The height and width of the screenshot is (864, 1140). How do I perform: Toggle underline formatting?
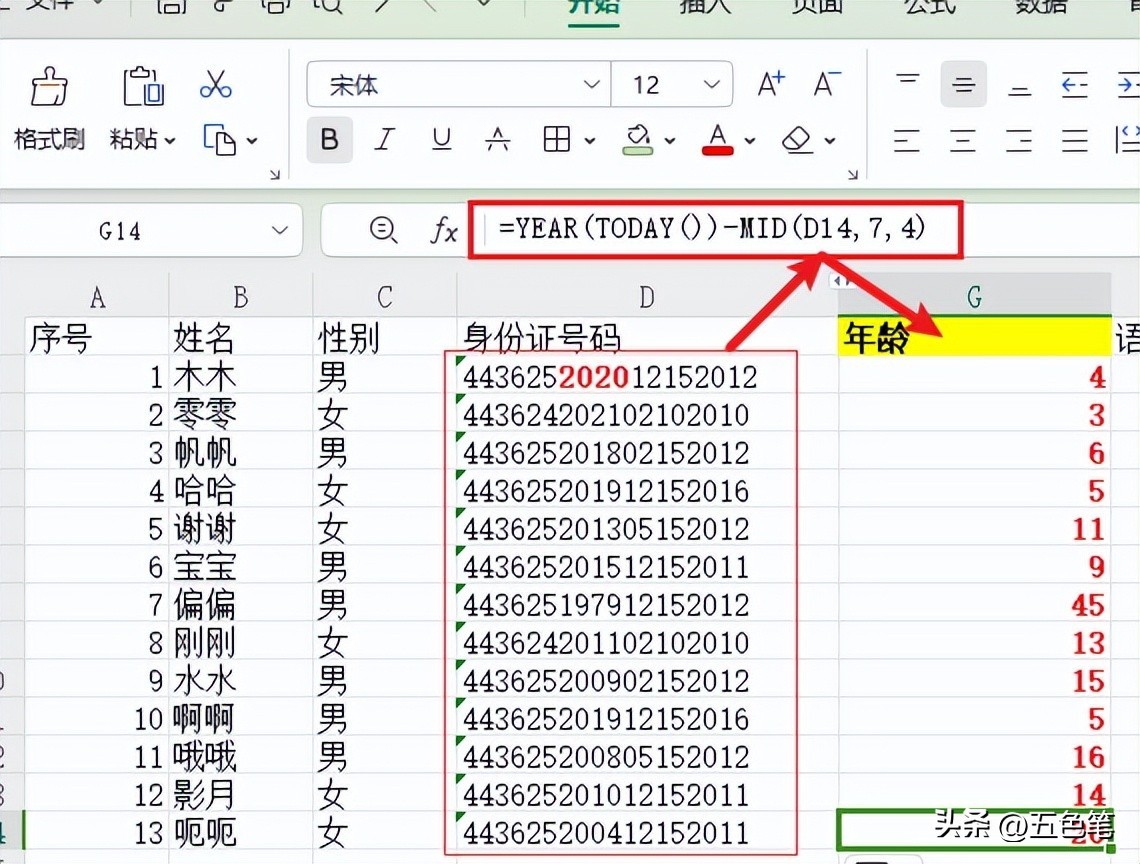tap(441, 140)
